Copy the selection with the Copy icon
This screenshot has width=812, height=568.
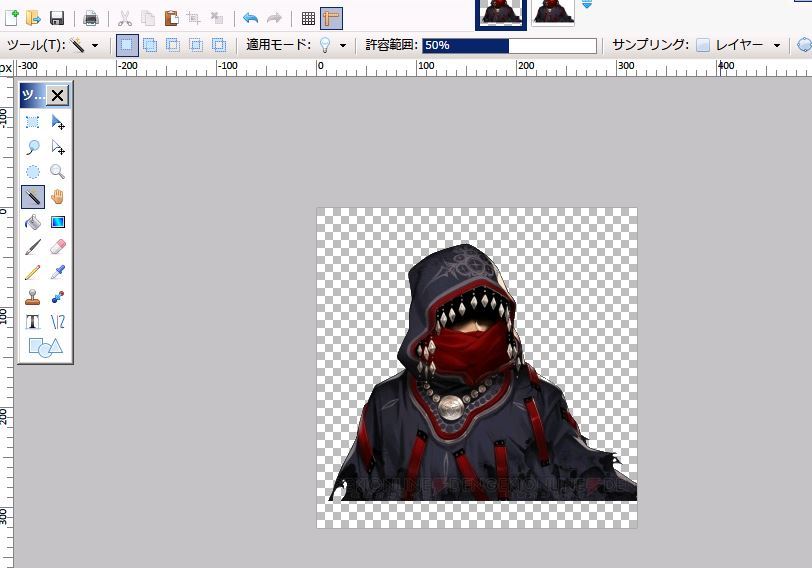tap(148, 19)
